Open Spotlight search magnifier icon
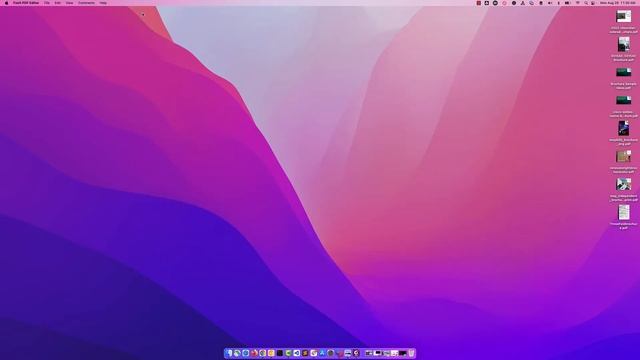Image resolution: width=640 pixels, height=360 pixels. click(586, 3)
